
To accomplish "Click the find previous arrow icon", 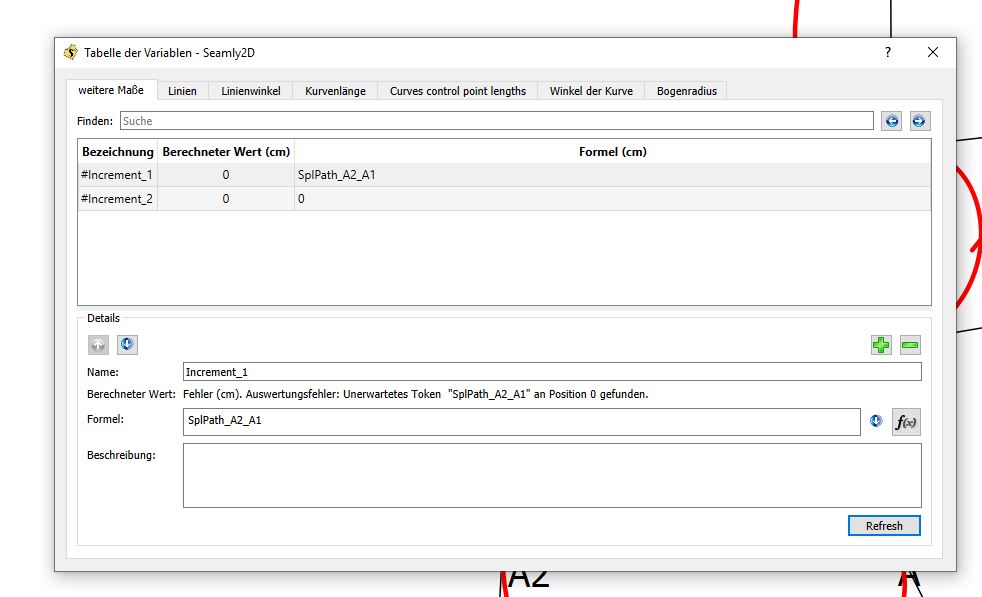I will [x=891, y=121].
